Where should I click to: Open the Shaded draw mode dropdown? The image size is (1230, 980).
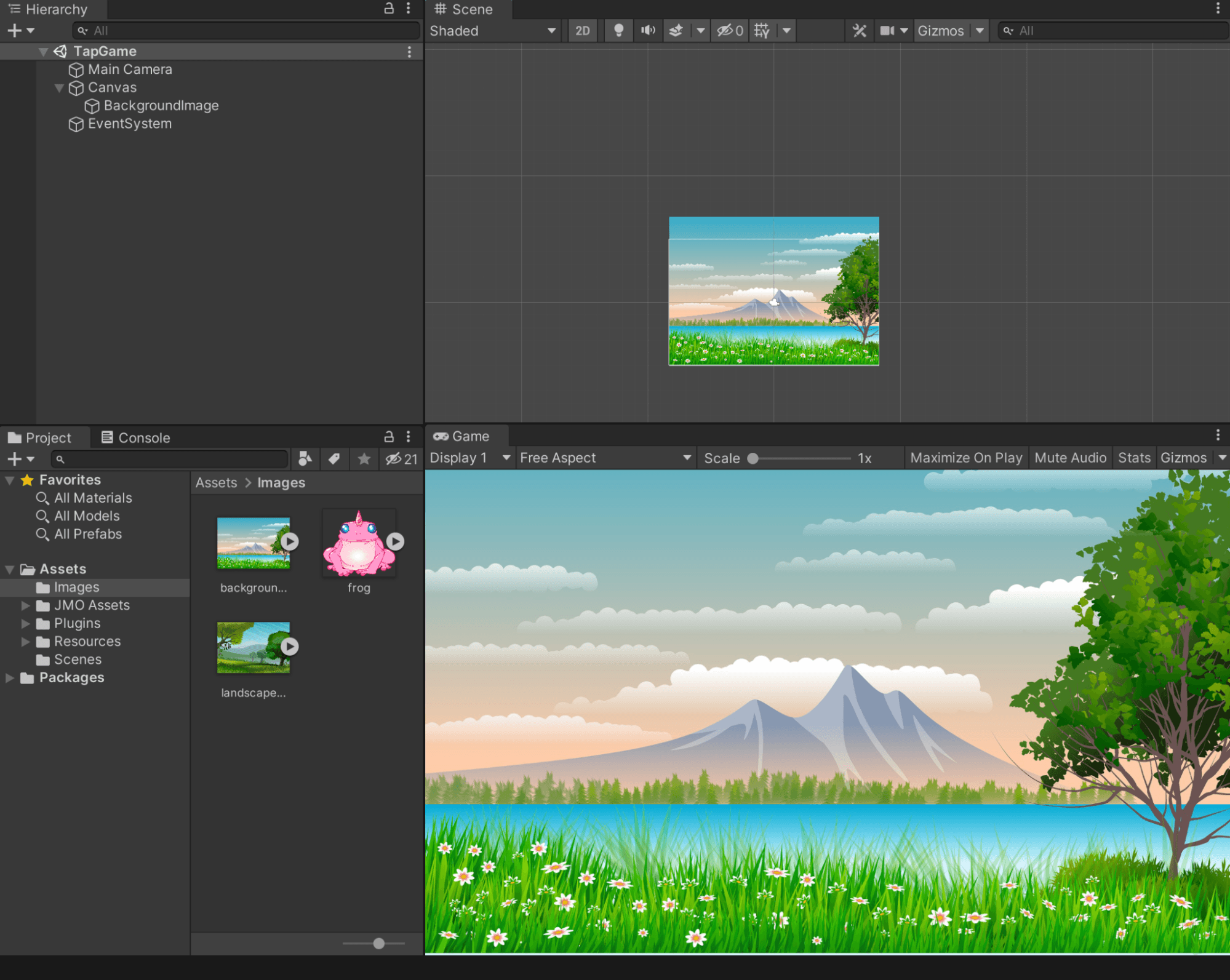(x=492, y=30)
